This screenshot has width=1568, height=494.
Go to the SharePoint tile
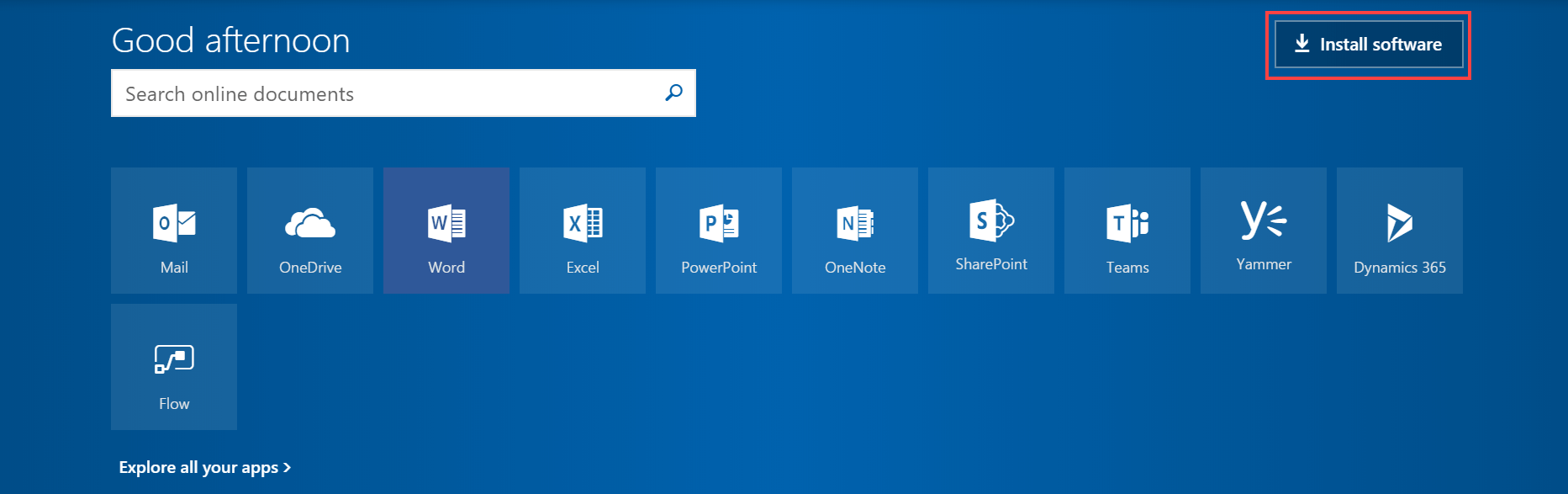[991, 231]
